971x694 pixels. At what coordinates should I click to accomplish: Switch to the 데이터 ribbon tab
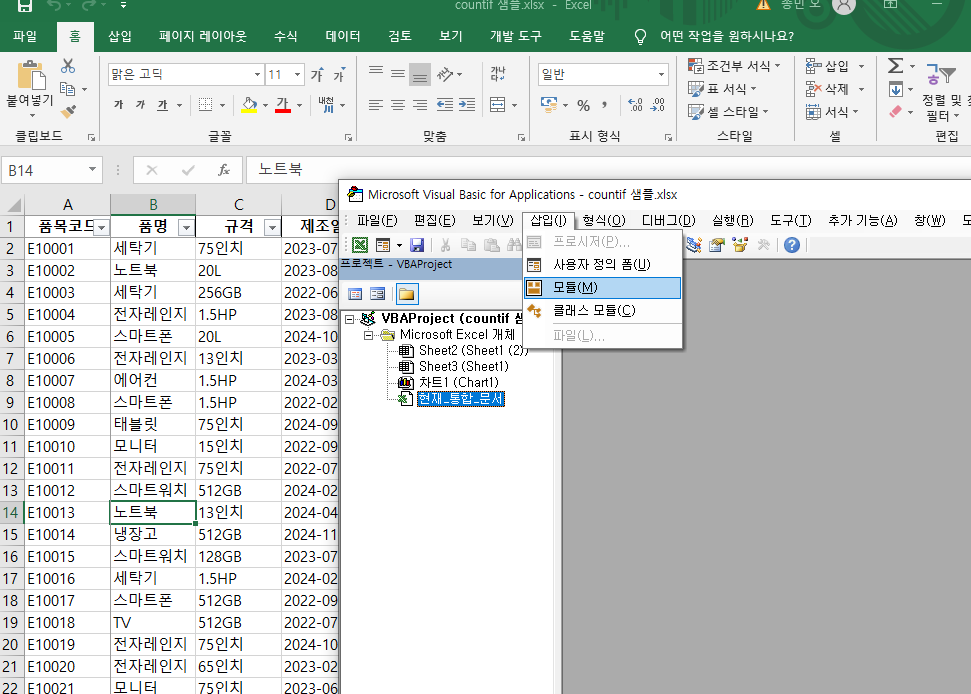[x=342, y=36]
